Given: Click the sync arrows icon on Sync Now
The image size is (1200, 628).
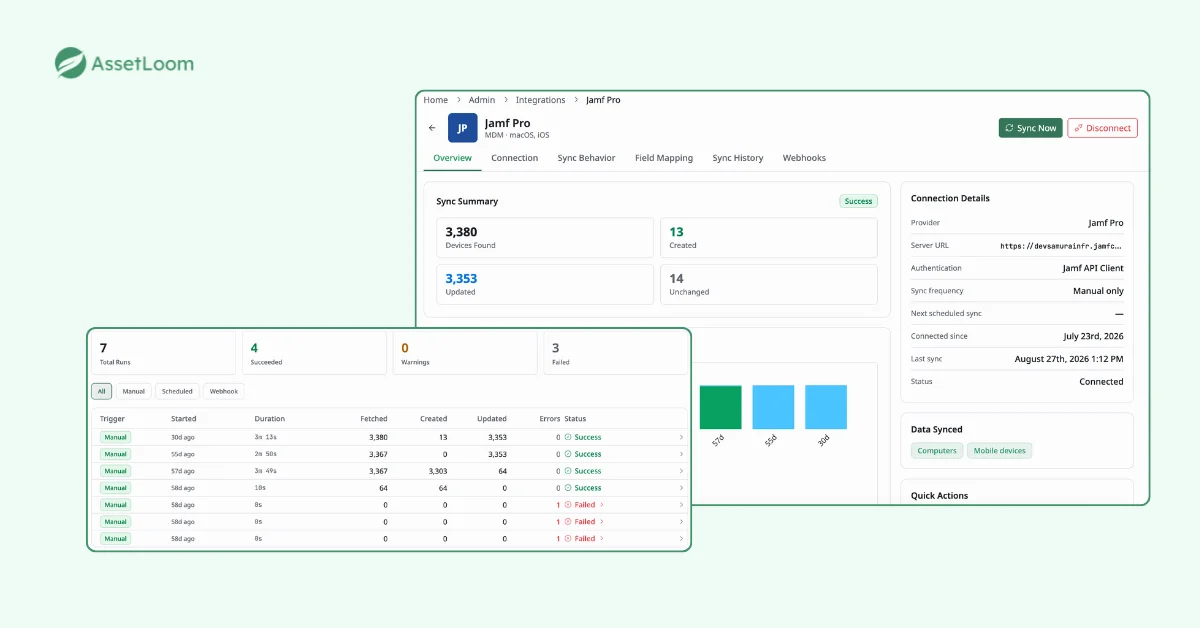Looking at the screenshot, I should coord(1010,128).
